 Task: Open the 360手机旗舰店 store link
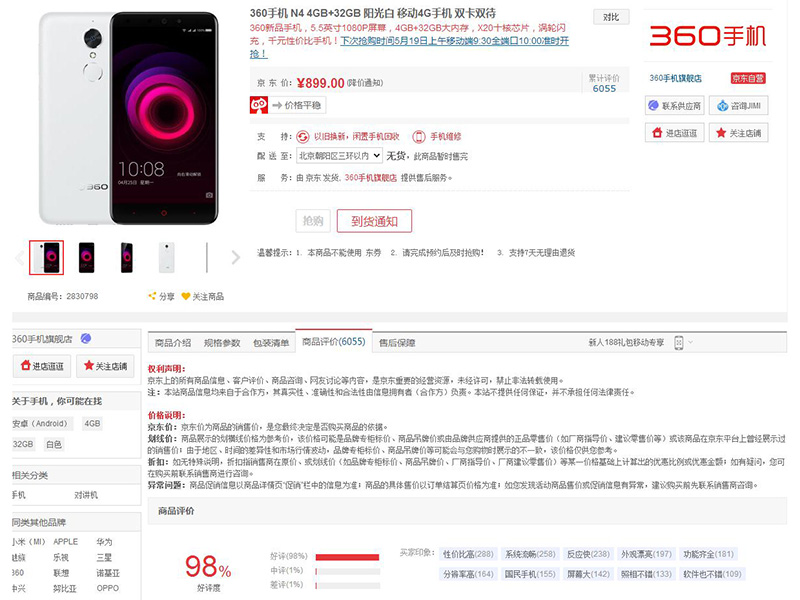[675, 78]
